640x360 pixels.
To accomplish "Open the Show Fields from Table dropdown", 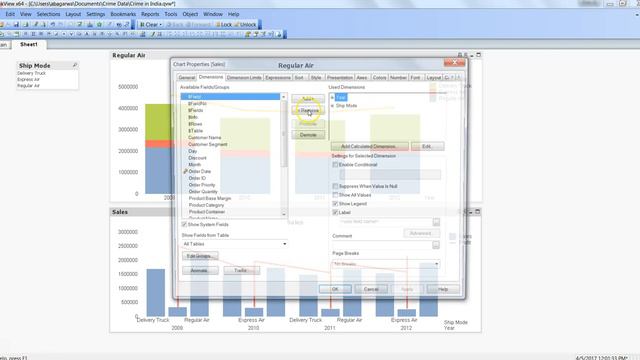I will click(234, 244).
